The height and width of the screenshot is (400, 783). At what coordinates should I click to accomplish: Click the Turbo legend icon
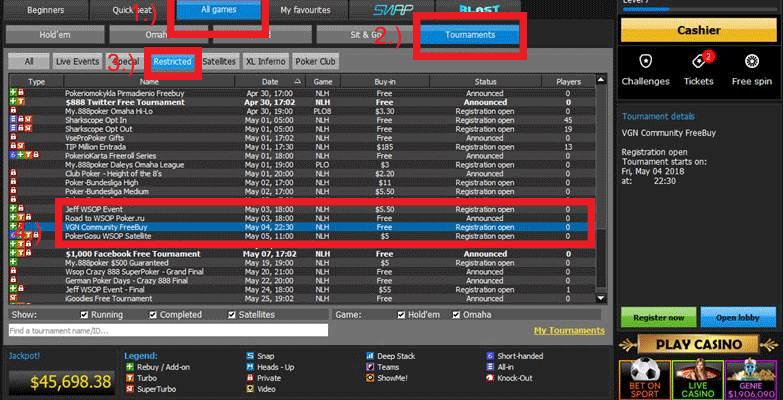[130, 378]
